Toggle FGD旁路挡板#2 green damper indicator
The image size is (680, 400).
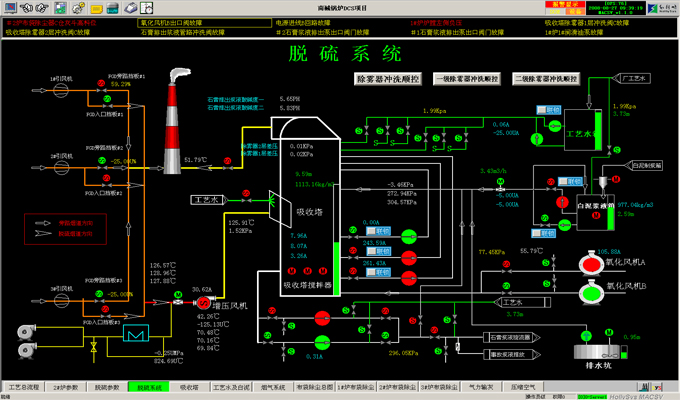tap(101, 161)
